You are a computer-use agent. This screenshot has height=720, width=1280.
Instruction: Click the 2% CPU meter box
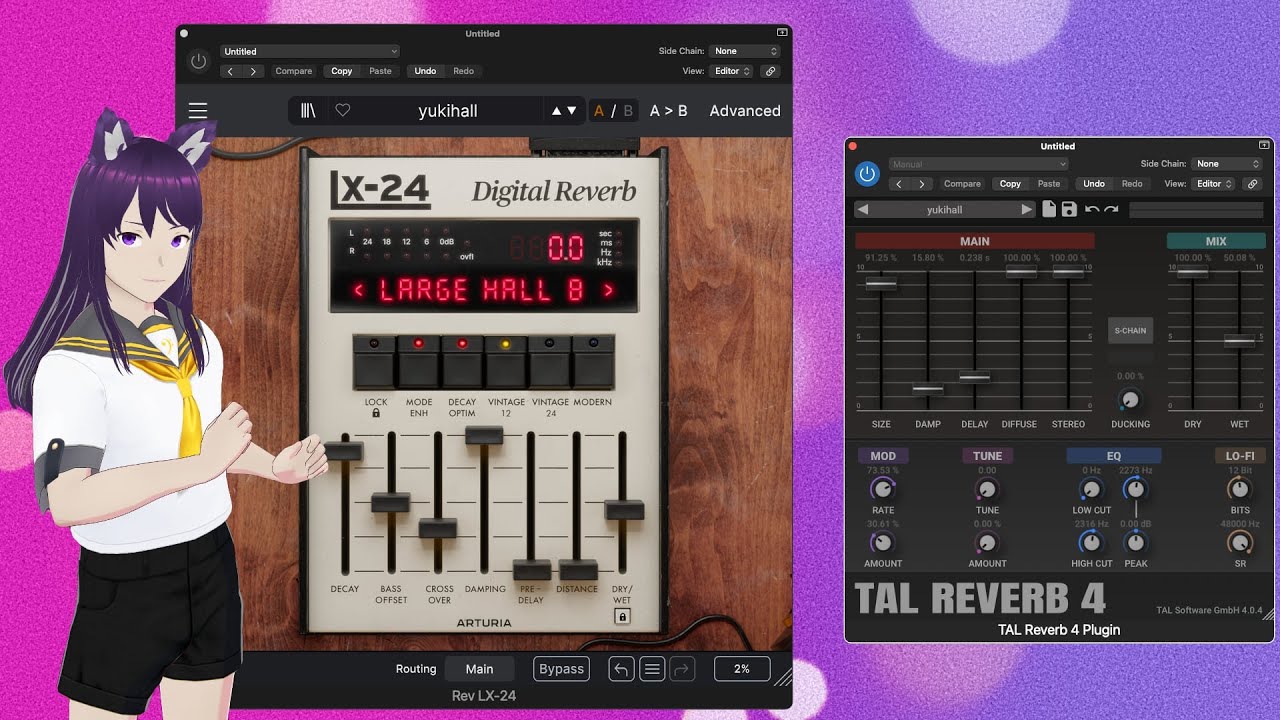coord(741,669)
